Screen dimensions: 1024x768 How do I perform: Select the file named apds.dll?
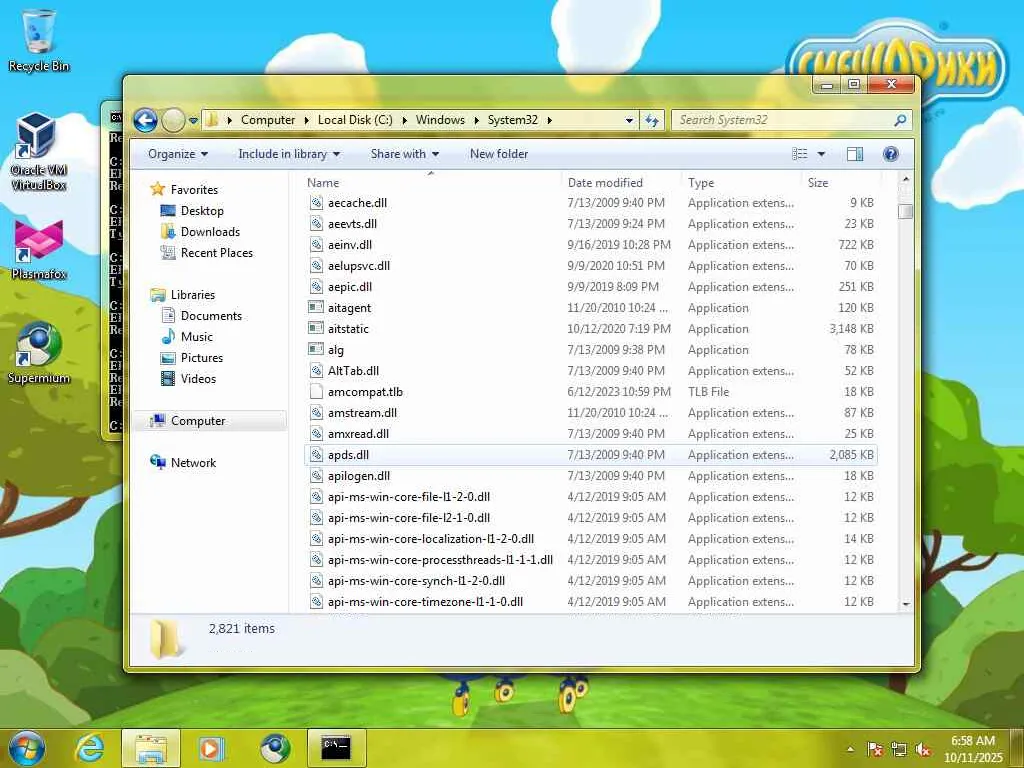(x=348, y=455)
